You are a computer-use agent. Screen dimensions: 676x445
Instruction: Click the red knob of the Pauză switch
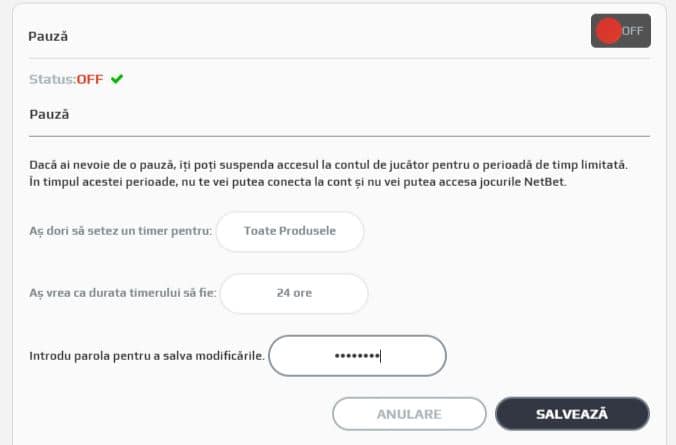(608, 31)
